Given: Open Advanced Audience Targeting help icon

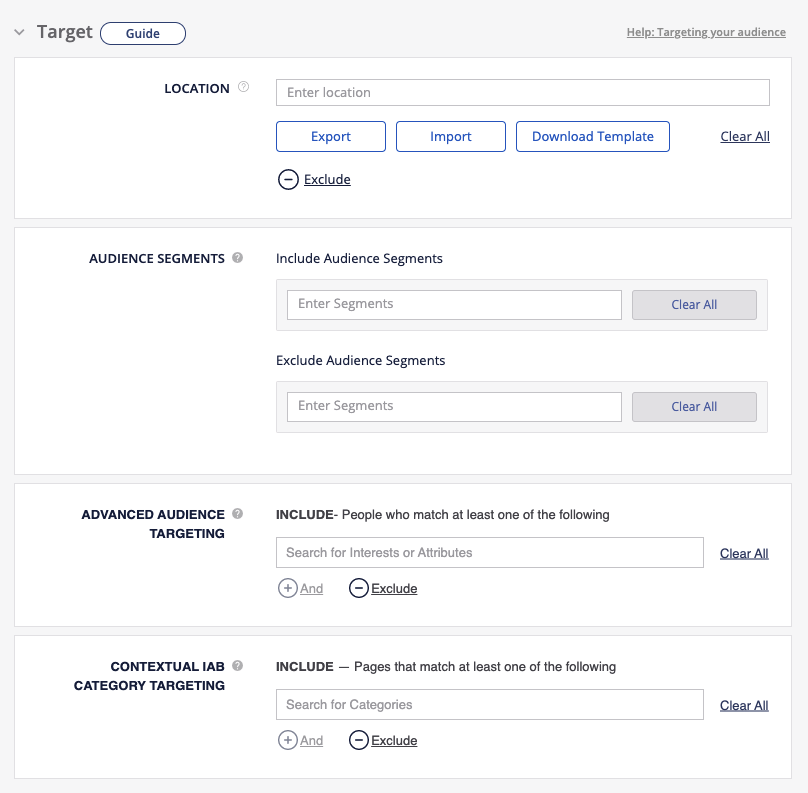Looking at the screenshot, I should coord(238,514).
